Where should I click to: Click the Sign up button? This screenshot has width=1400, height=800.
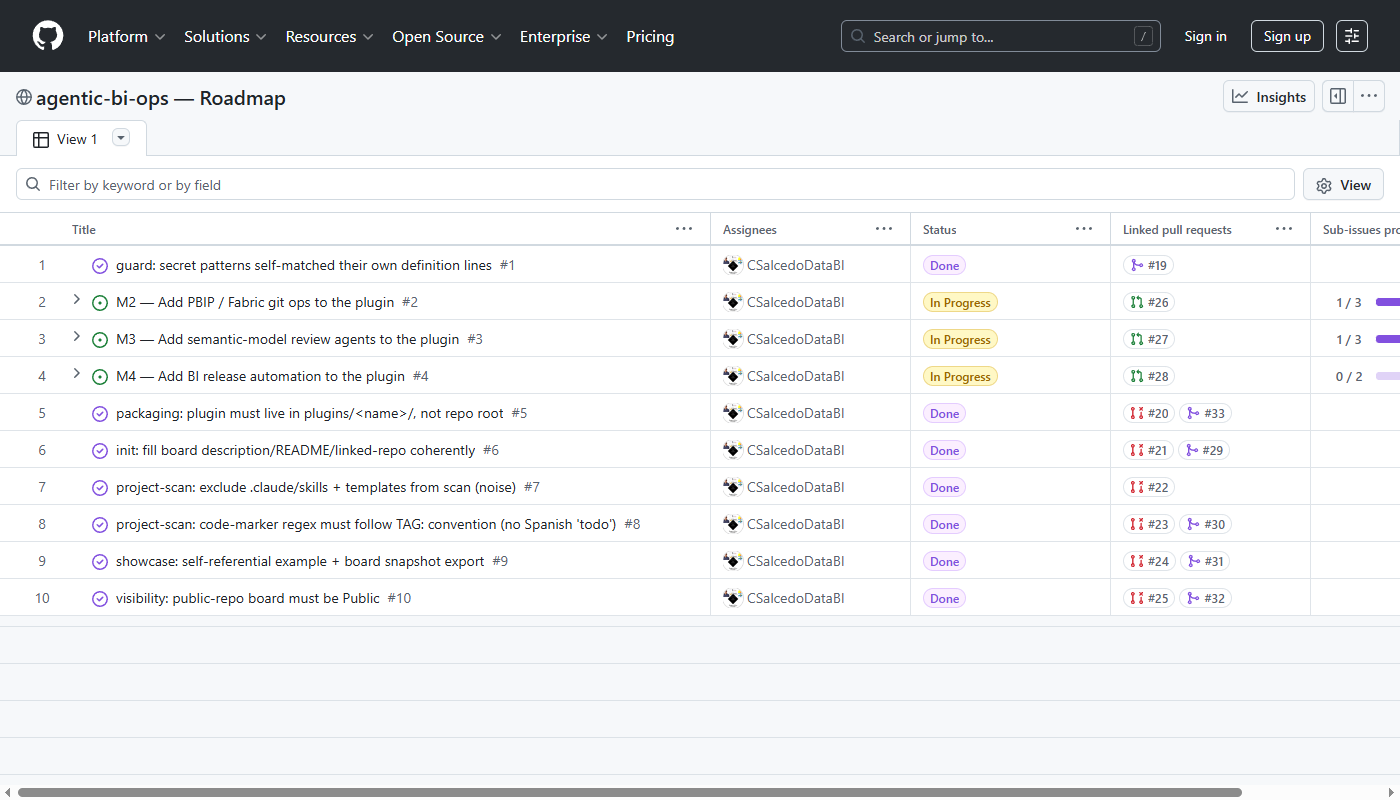(x=1287, y=36)
